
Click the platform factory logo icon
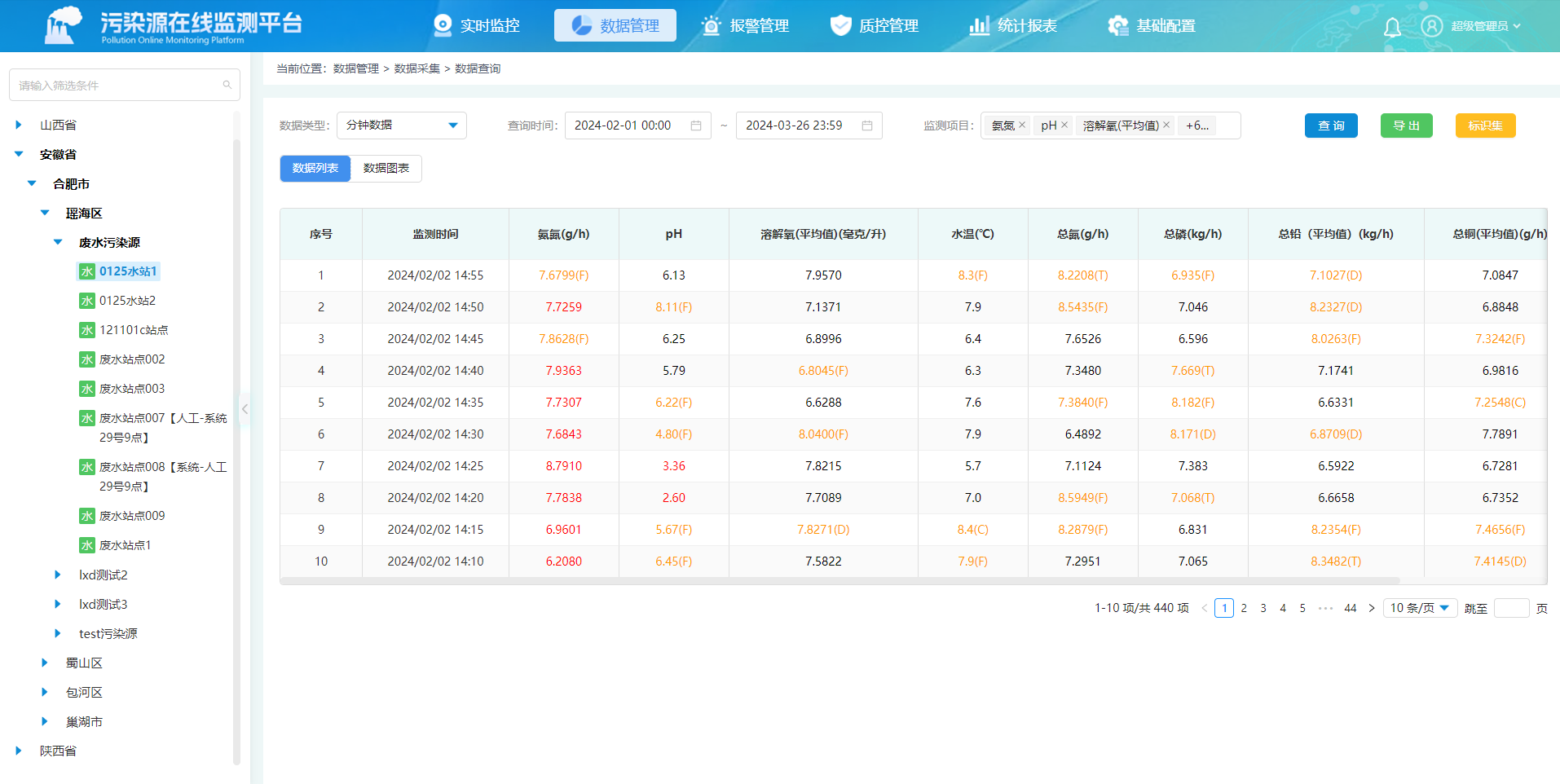coord(64,24)
